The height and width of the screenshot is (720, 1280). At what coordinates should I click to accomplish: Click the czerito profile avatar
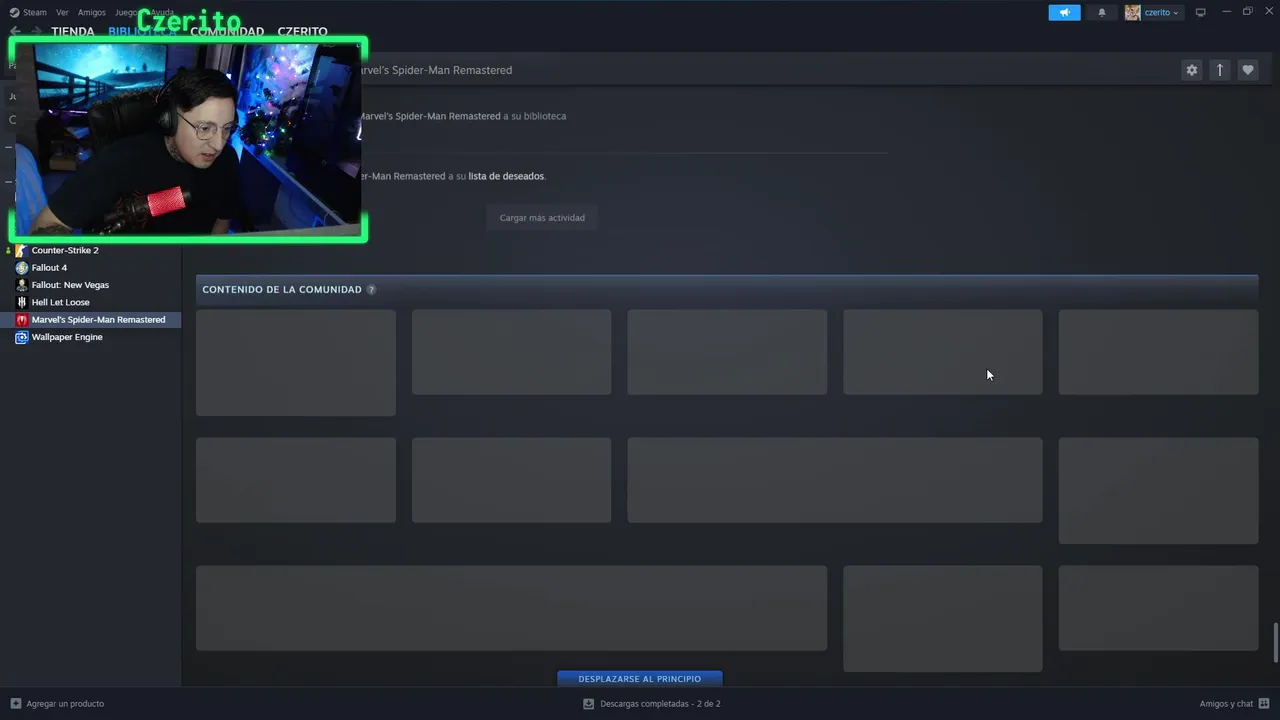point(1132,12)
